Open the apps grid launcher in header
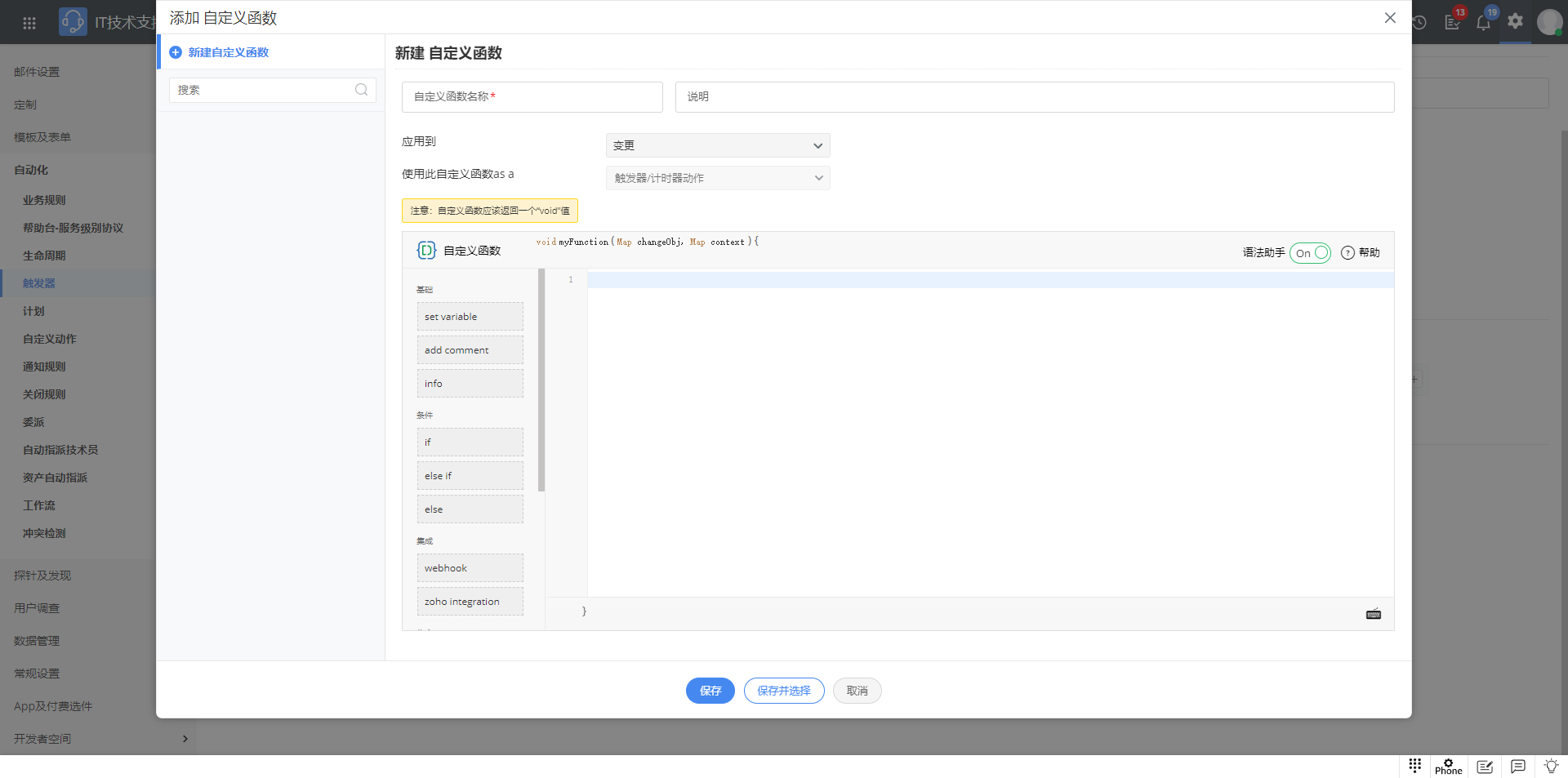Viewport: 1568px width, 778px height. [29, 23]
